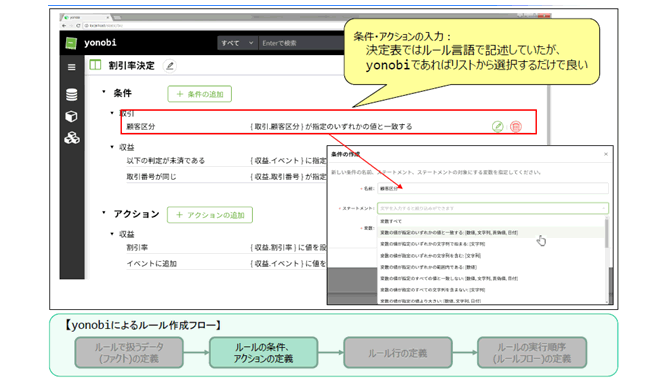
Task: Close the 条件の作成 dialog
Action: click(606, 154)
